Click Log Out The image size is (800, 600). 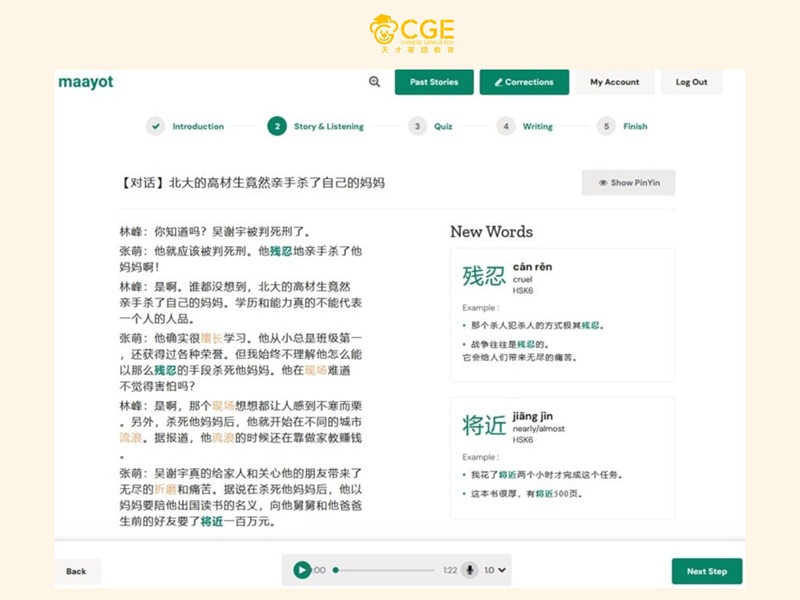click(x=691, y=82)
